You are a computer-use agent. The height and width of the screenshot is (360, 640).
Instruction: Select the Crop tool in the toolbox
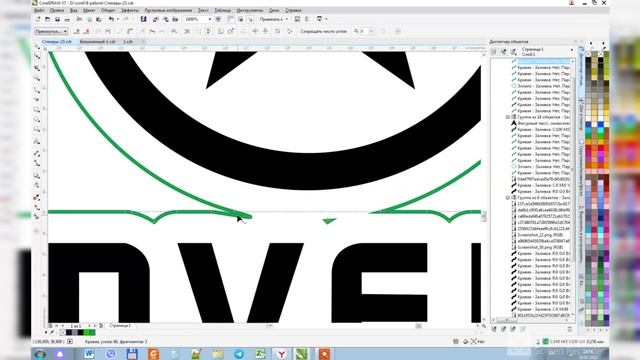[x=37, y=67]
